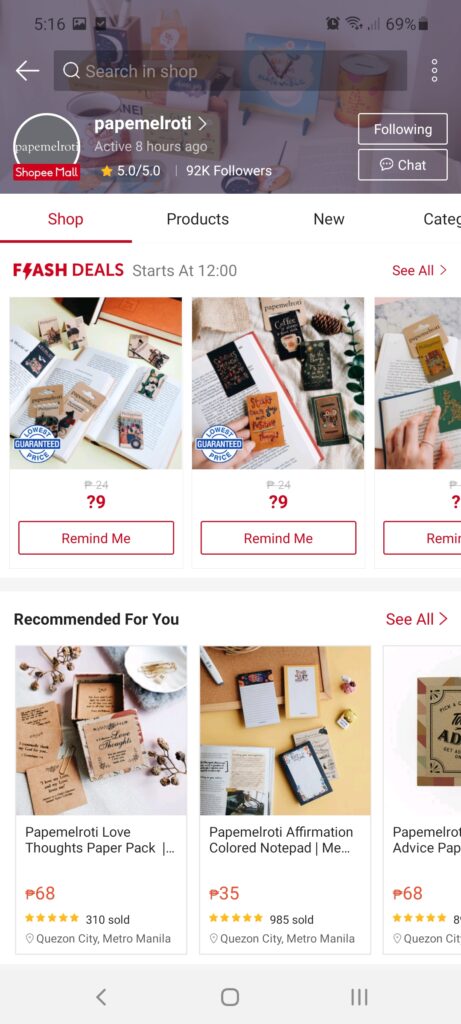Expand Recommended For You See All
This screenshot has width=461, height=1024.
pyautogui.click(x=417, y=619)
